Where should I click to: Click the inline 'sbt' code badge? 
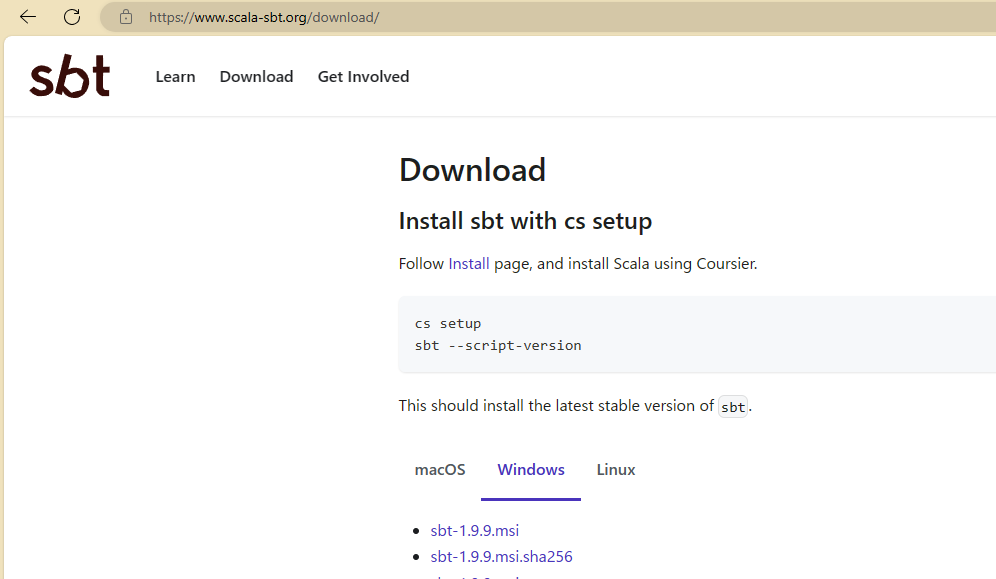click(x=733, y=407)
